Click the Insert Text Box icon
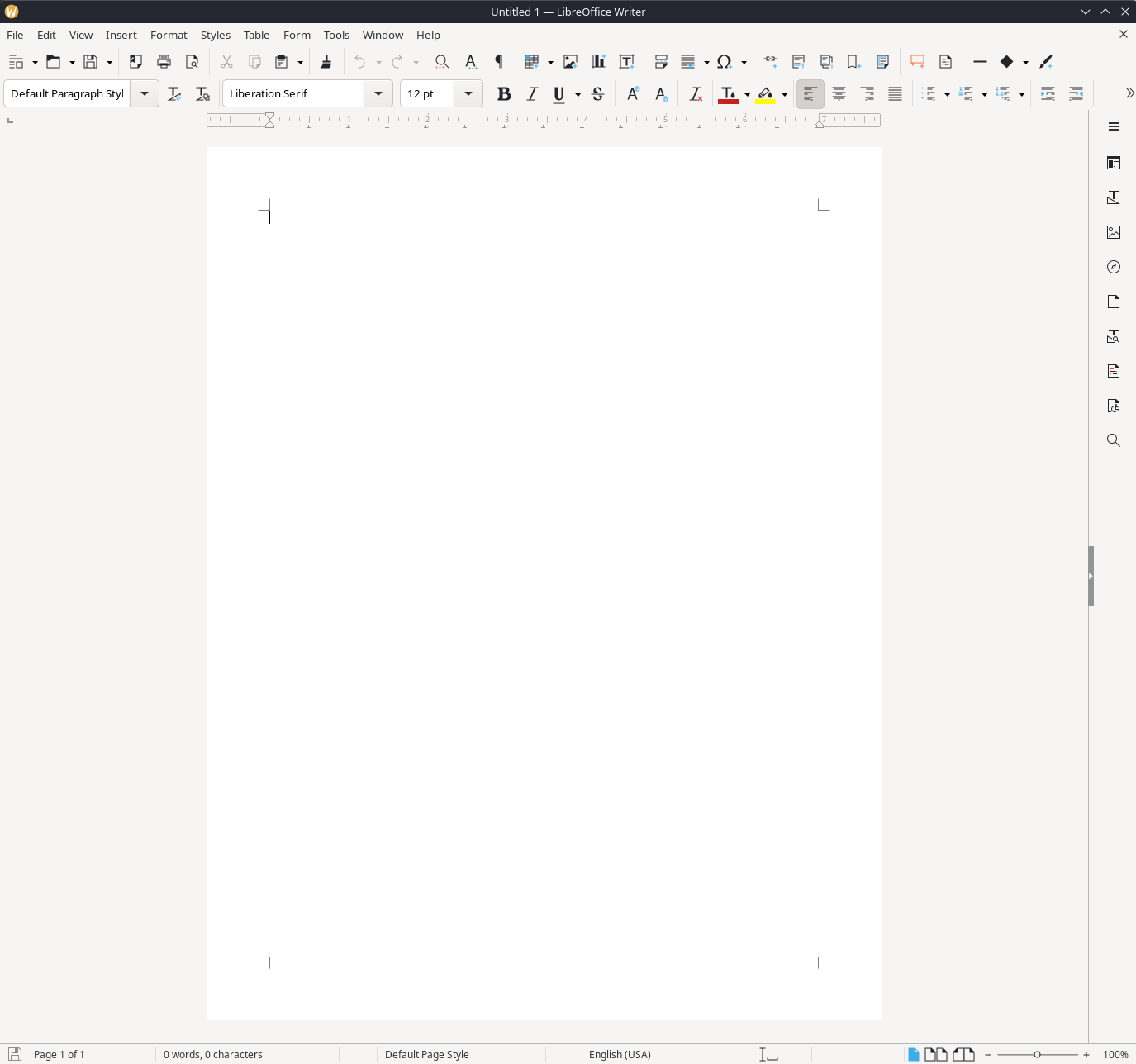Viewport: 1136px width, 1064px height. click(626, 62)
